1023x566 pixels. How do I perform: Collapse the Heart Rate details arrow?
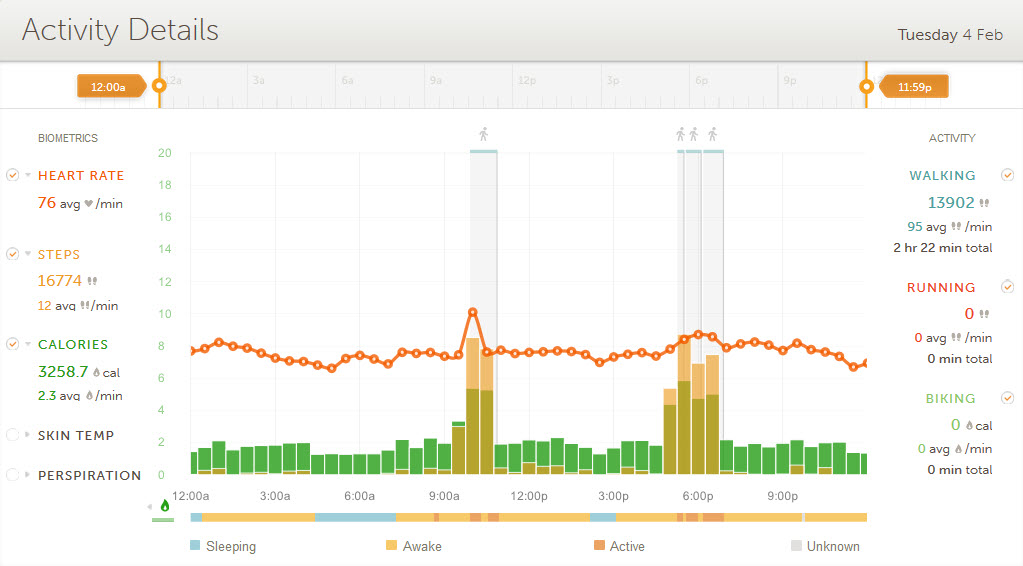point(28,175)
